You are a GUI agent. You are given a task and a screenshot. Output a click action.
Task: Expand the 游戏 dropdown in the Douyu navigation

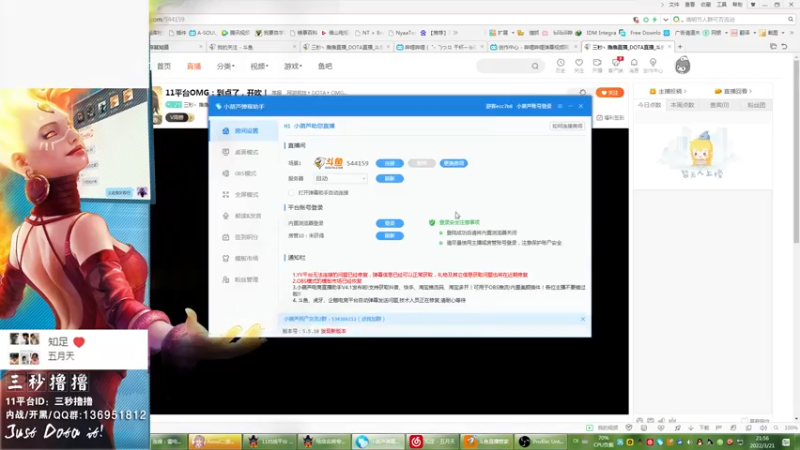(293, 66)
